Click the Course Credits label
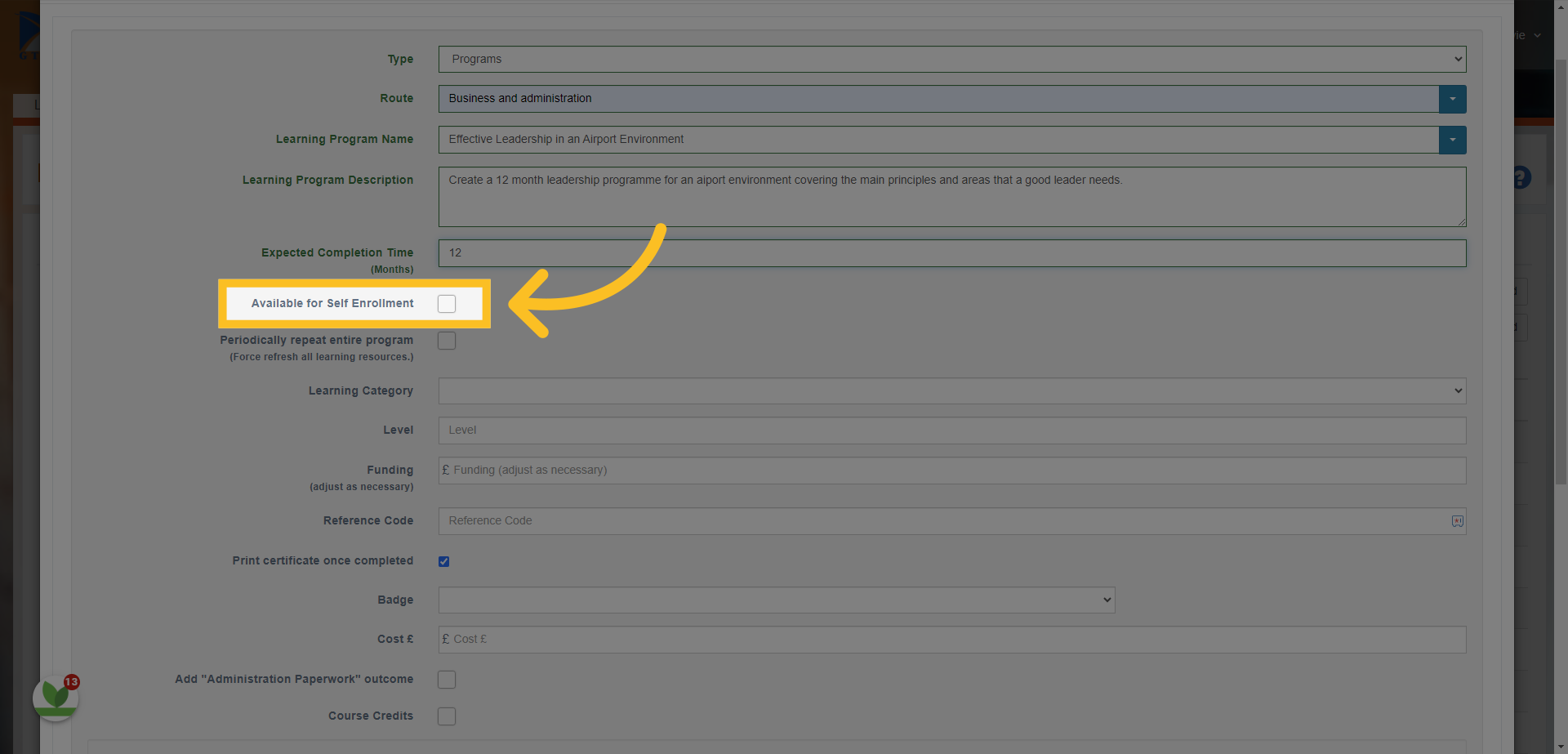This screenshot has width=1568, height=754. click(x=371, y=716)
